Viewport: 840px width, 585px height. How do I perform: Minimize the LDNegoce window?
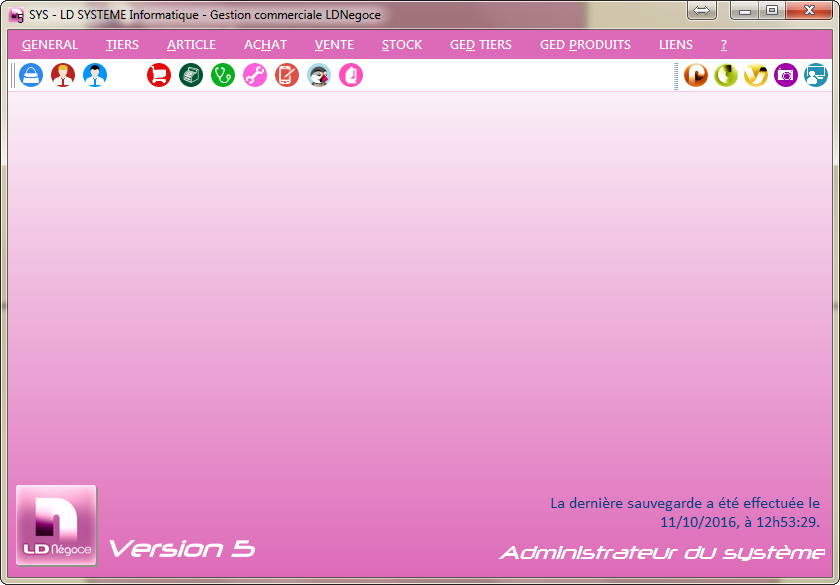click(745, 11)
